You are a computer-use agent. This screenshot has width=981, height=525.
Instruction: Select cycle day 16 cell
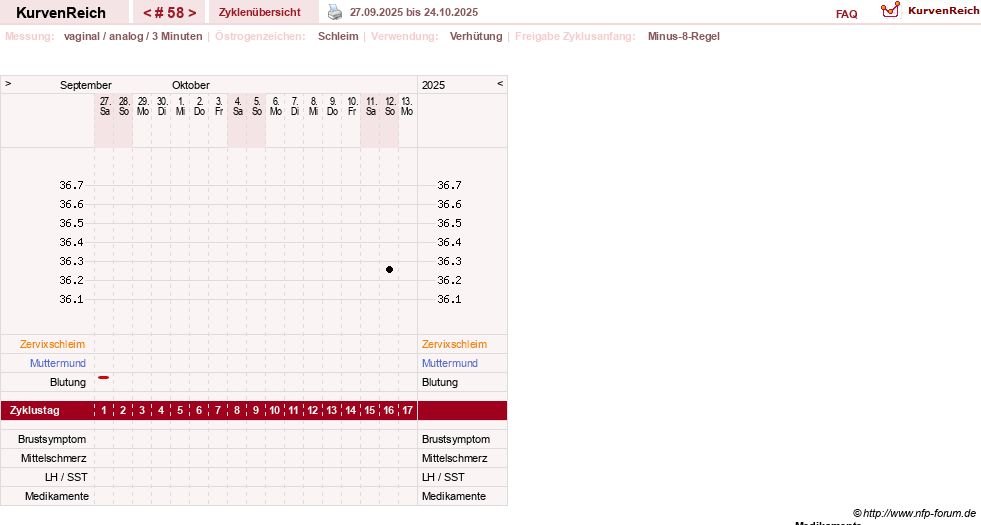click(x=389, y=410)
